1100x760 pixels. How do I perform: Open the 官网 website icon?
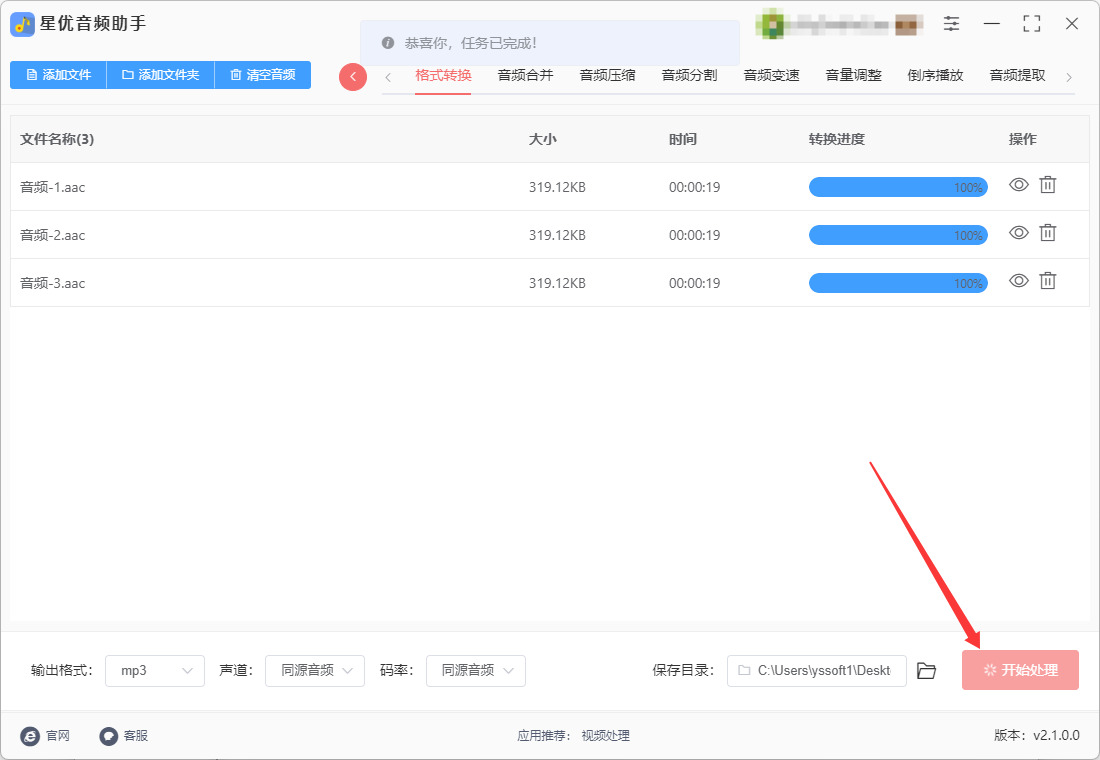point(30,735)
